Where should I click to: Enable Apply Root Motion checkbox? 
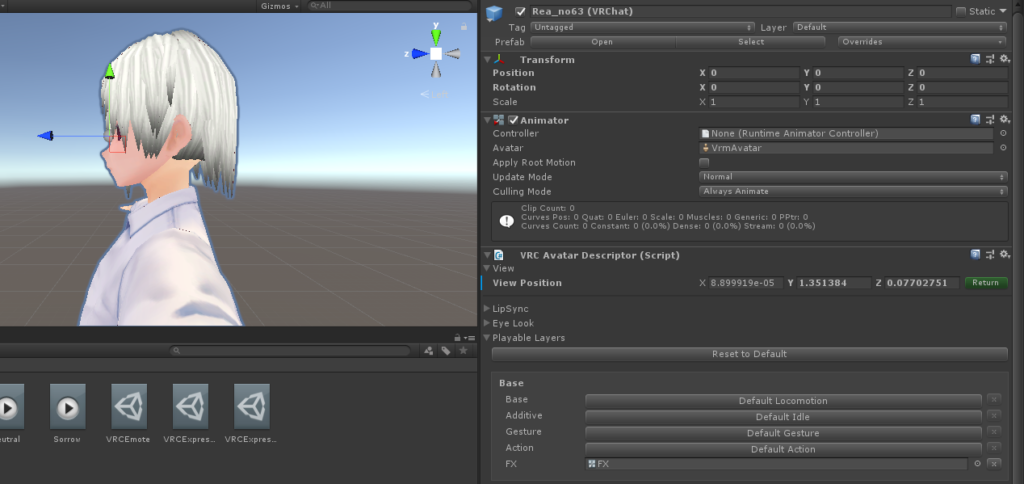point(704,163)
